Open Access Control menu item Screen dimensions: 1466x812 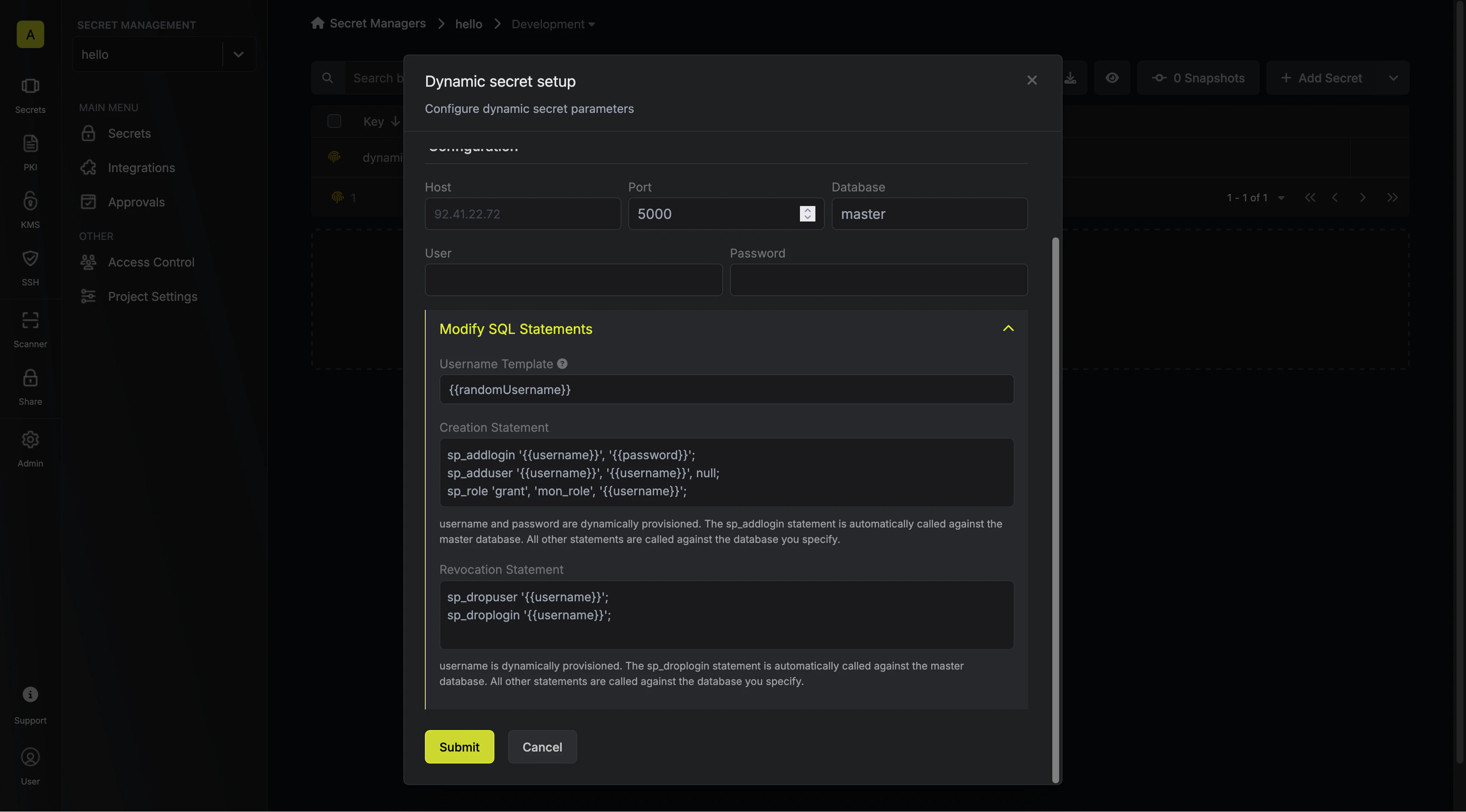[151, 262]
